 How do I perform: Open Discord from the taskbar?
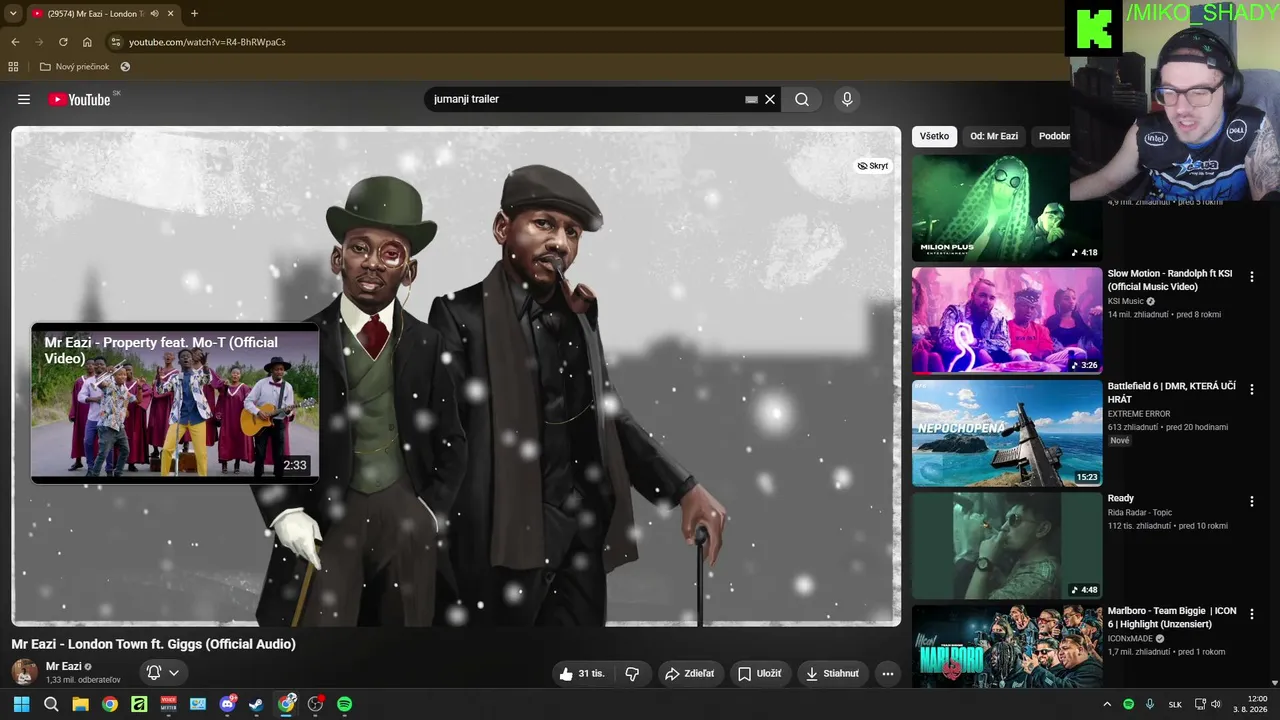[227, 704]
